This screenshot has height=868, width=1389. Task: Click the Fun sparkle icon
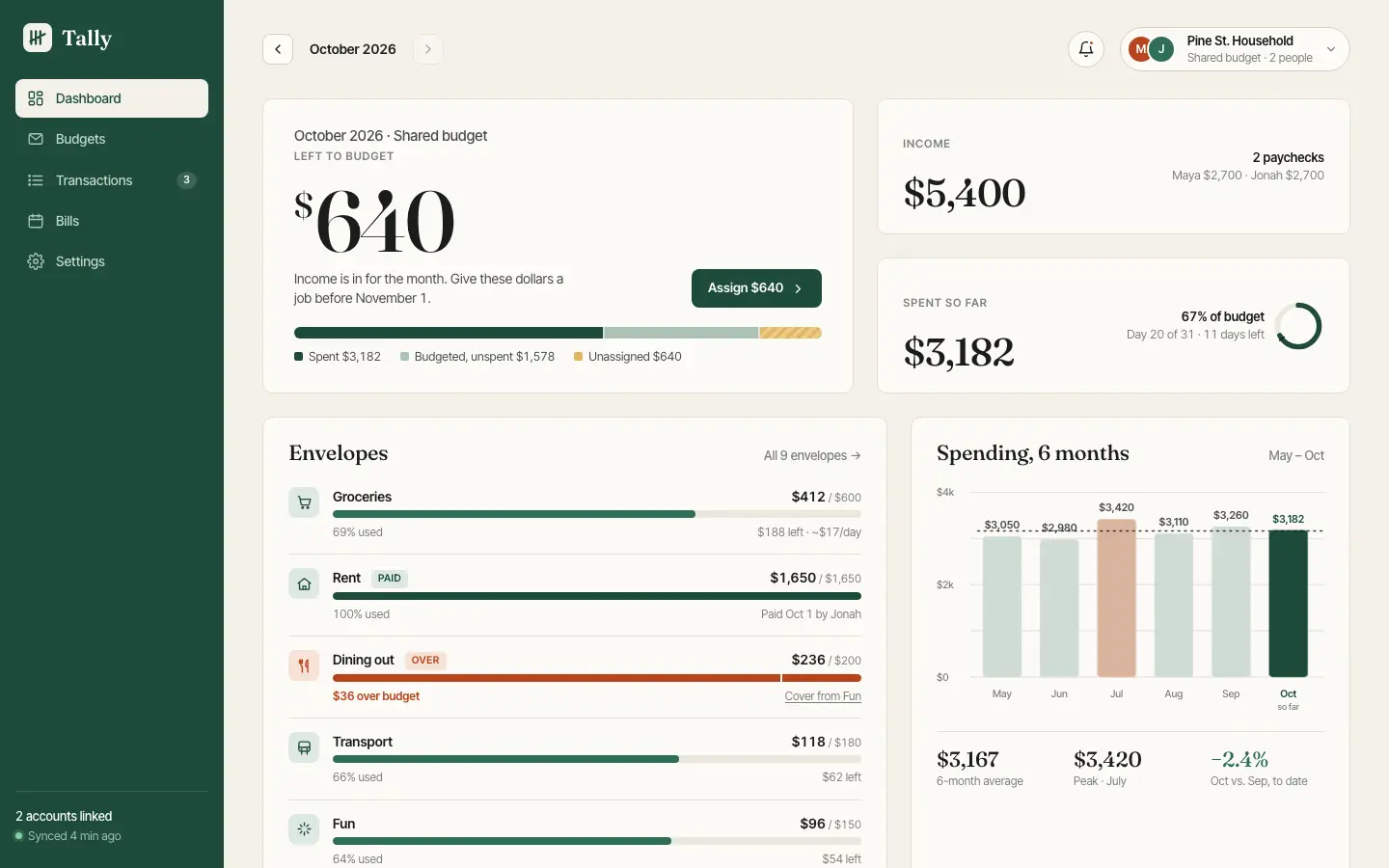pyautogui.click(x=304, y=829)
